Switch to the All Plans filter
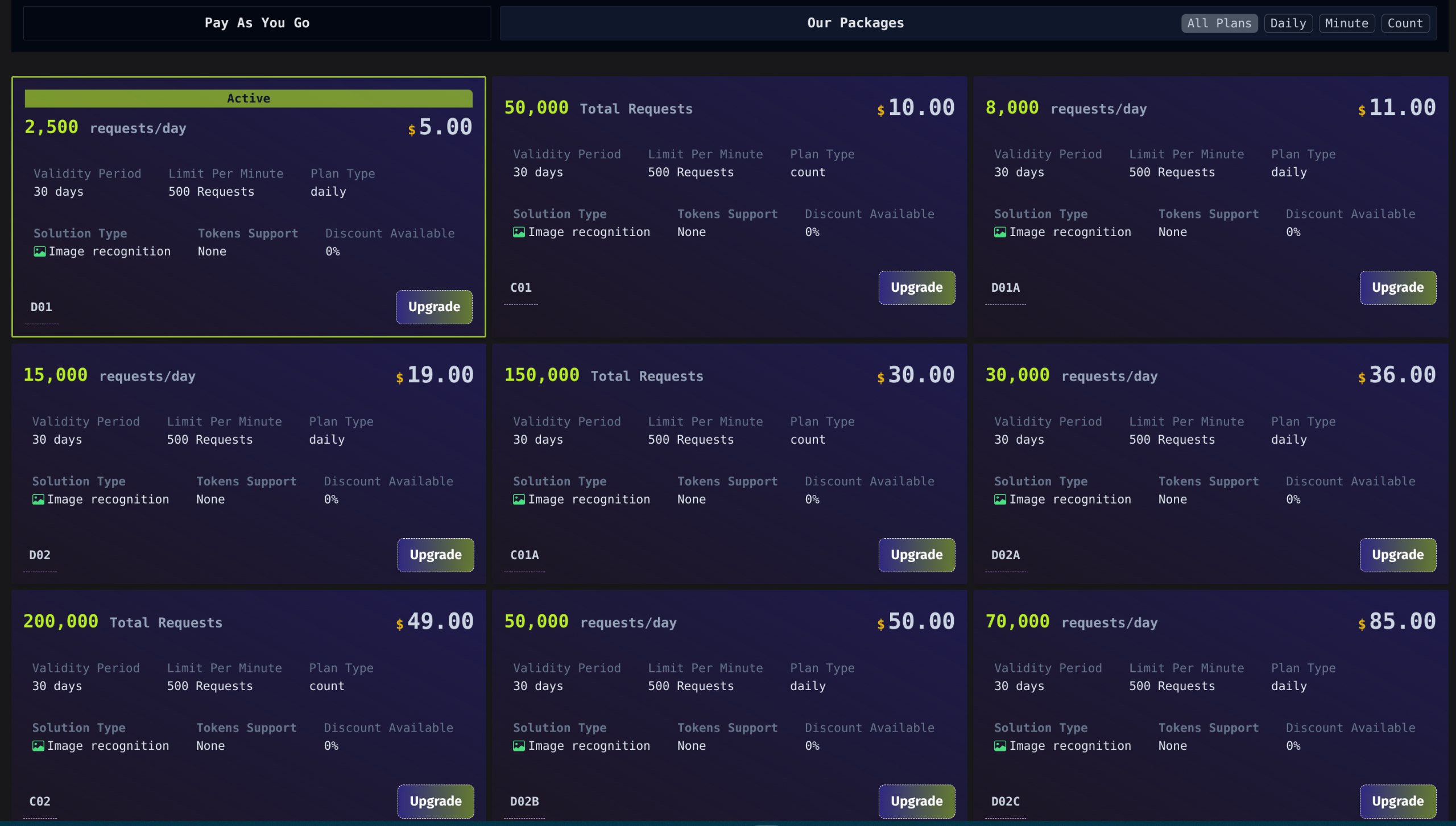Viewport: 1456px width, 826px height. 1219,23
